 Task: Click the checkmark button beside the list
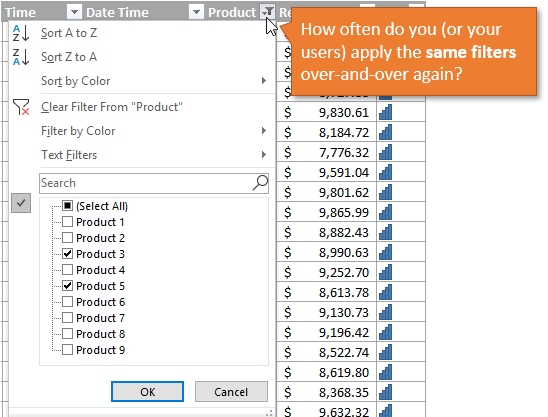click(x=21, y=203)
